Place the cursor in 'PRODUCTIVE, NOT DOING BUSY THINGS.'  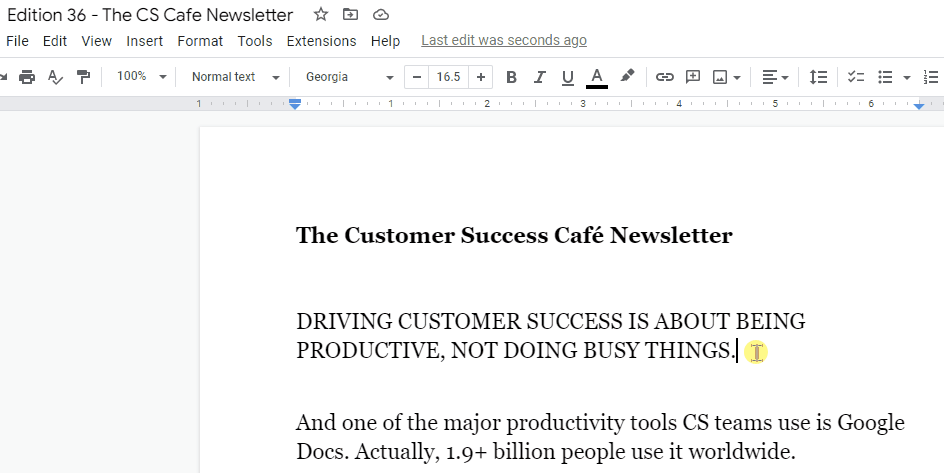pyautogui.click(x=516, y=350)
